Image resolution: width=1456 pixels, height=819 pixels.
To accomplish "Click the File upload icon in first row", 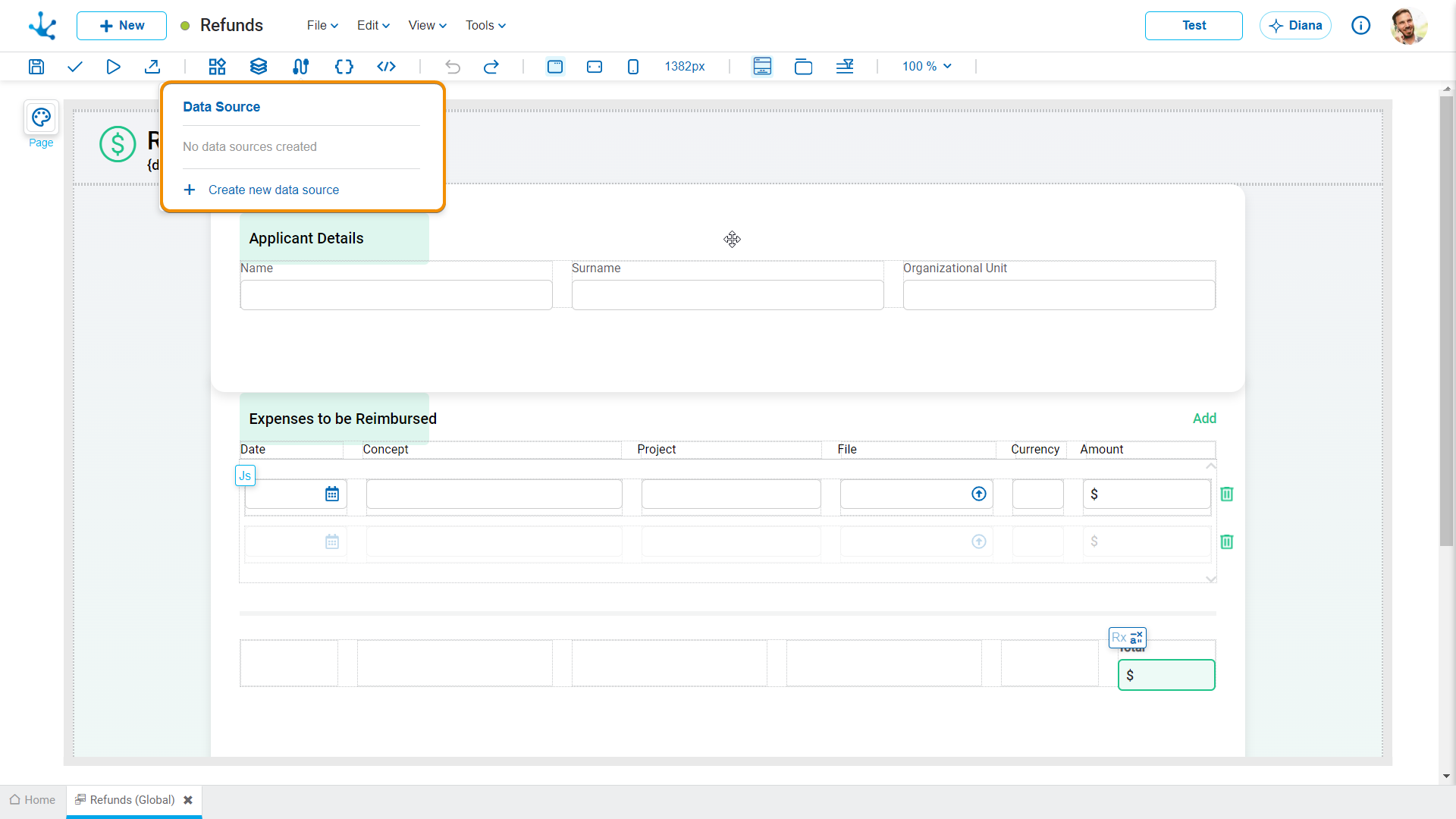I will (x=979, y=494).
